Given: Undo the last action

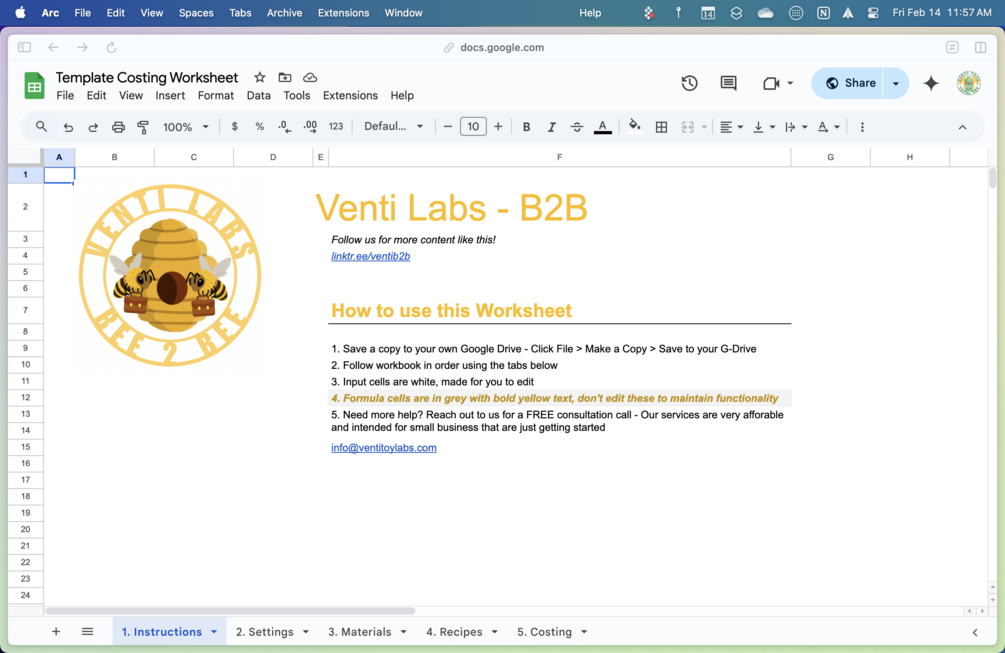Looking at the screenshot, I should 68,127.
